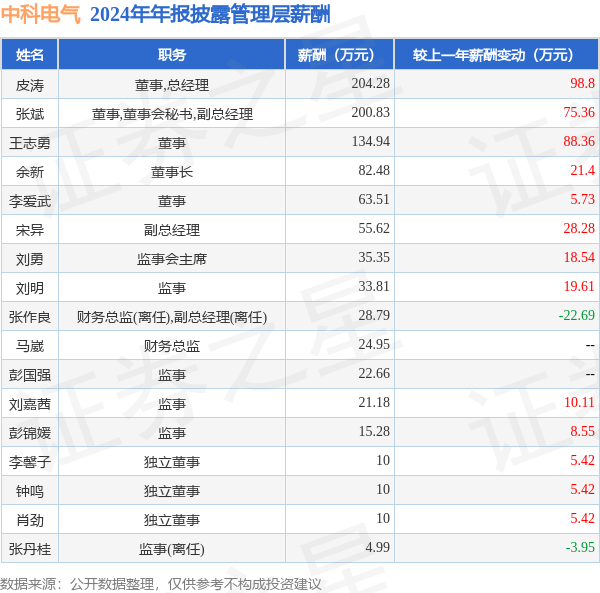Click the position cell 董事,总经理
The width and height of the screenshot is (600, 593).
172,85
